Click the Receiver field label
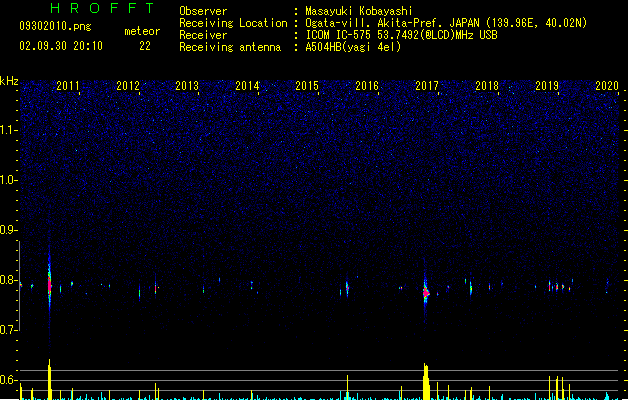The width and height of the screenshot is (629, 400). pyautogui.click(x=203, y=35)
